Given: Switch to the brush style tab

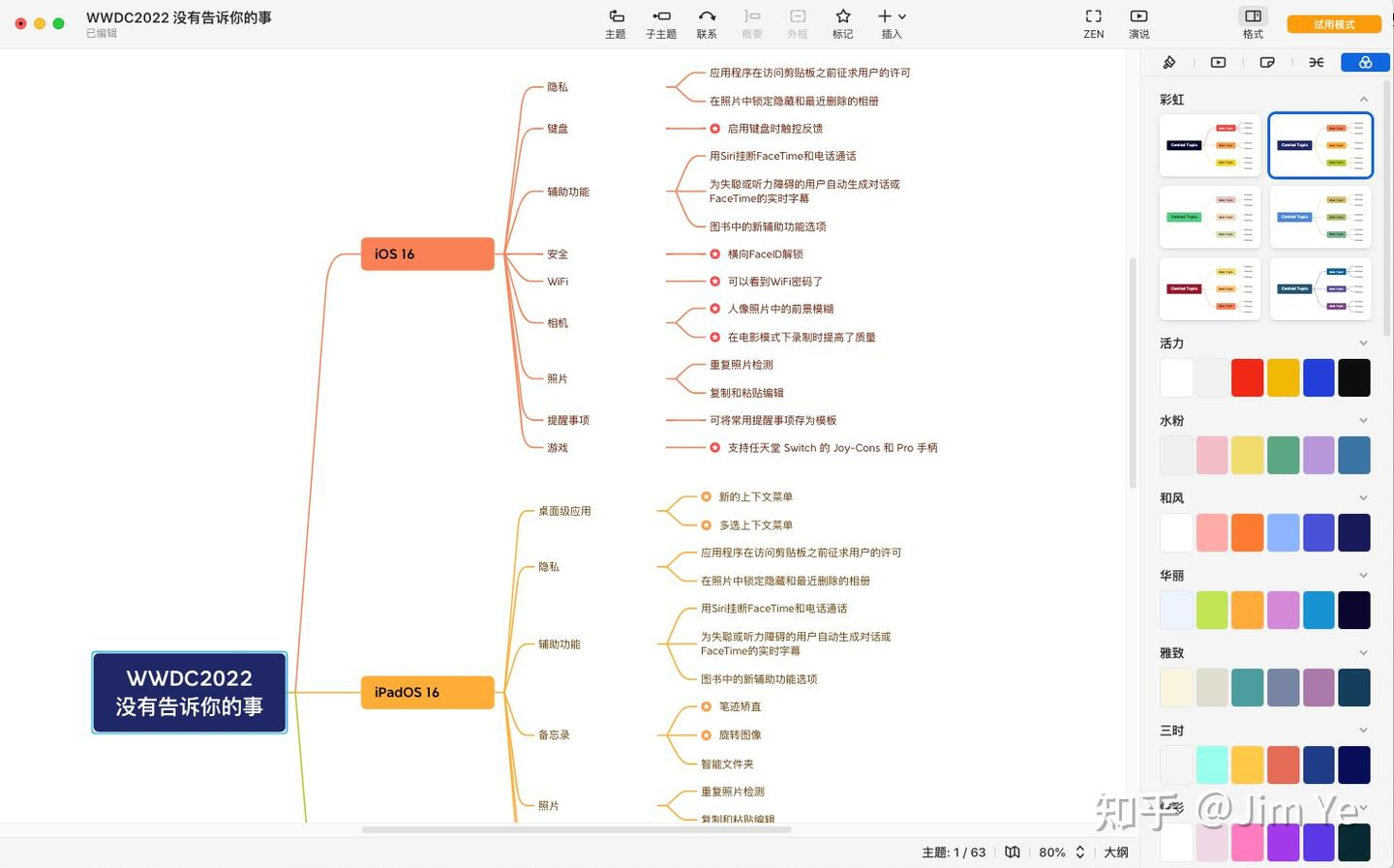Looking at the screenshot, I should (x=1169, y=63).
